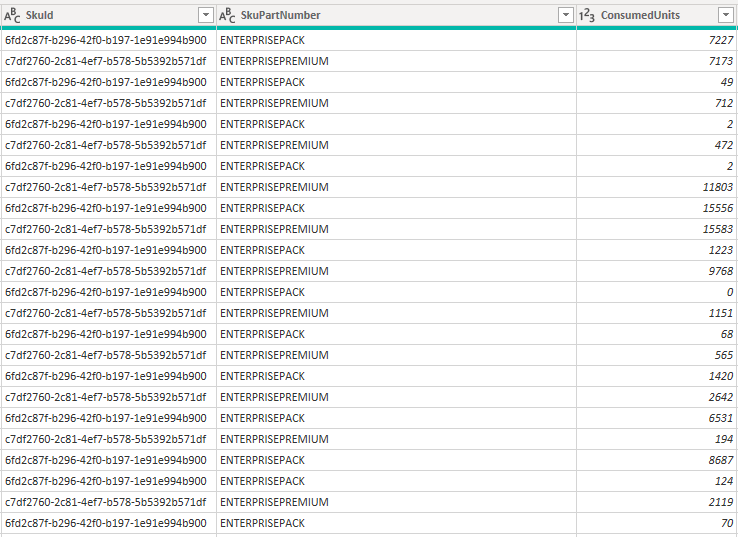The height and width of the screenshot is (537, 738).
Task: Click the cell with value 124
Action: (657, 481)
